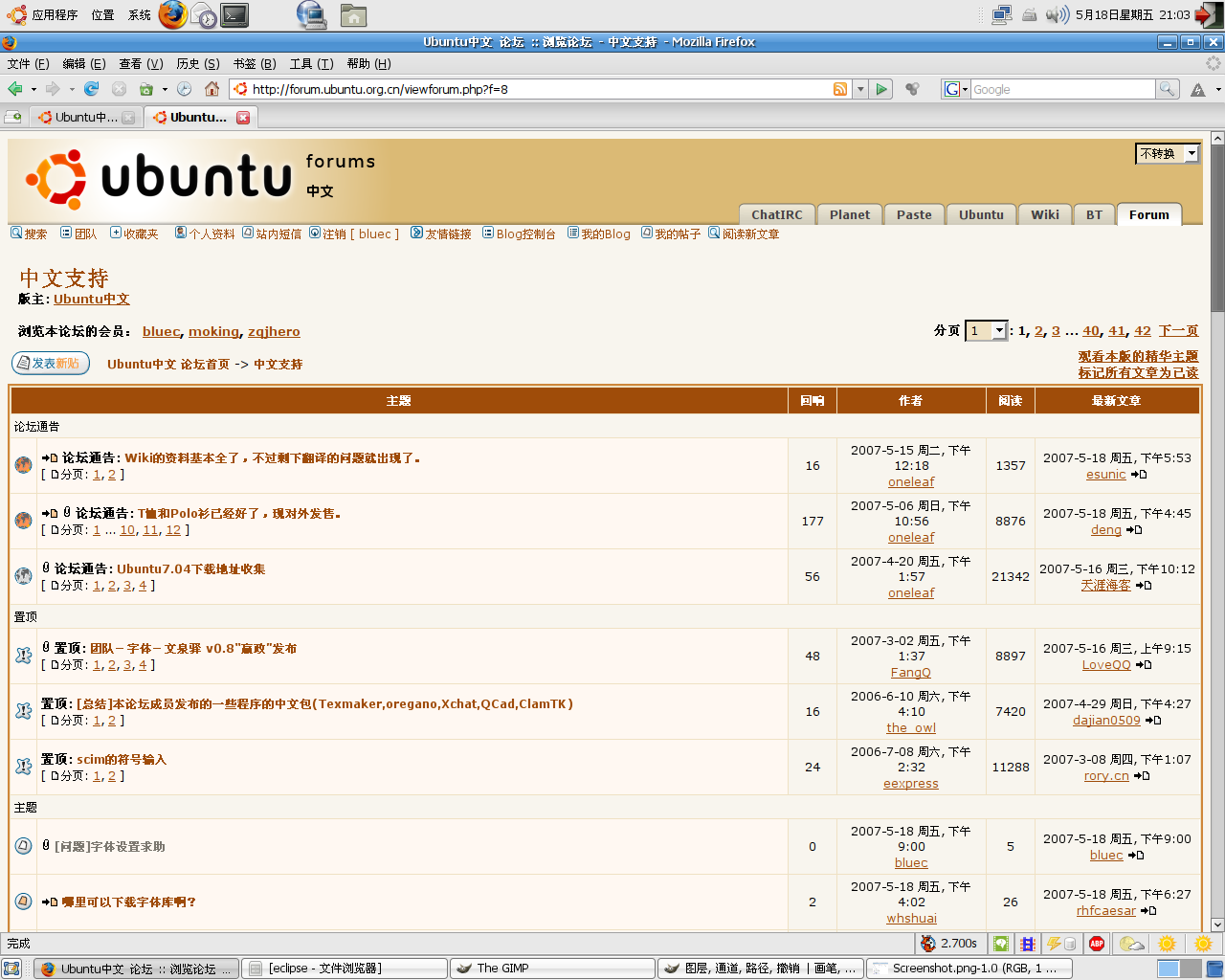Click the search magnifier next to Google box
Image resolution: width=1225 pixels, height=980 pixels.
pos(1168,89)
